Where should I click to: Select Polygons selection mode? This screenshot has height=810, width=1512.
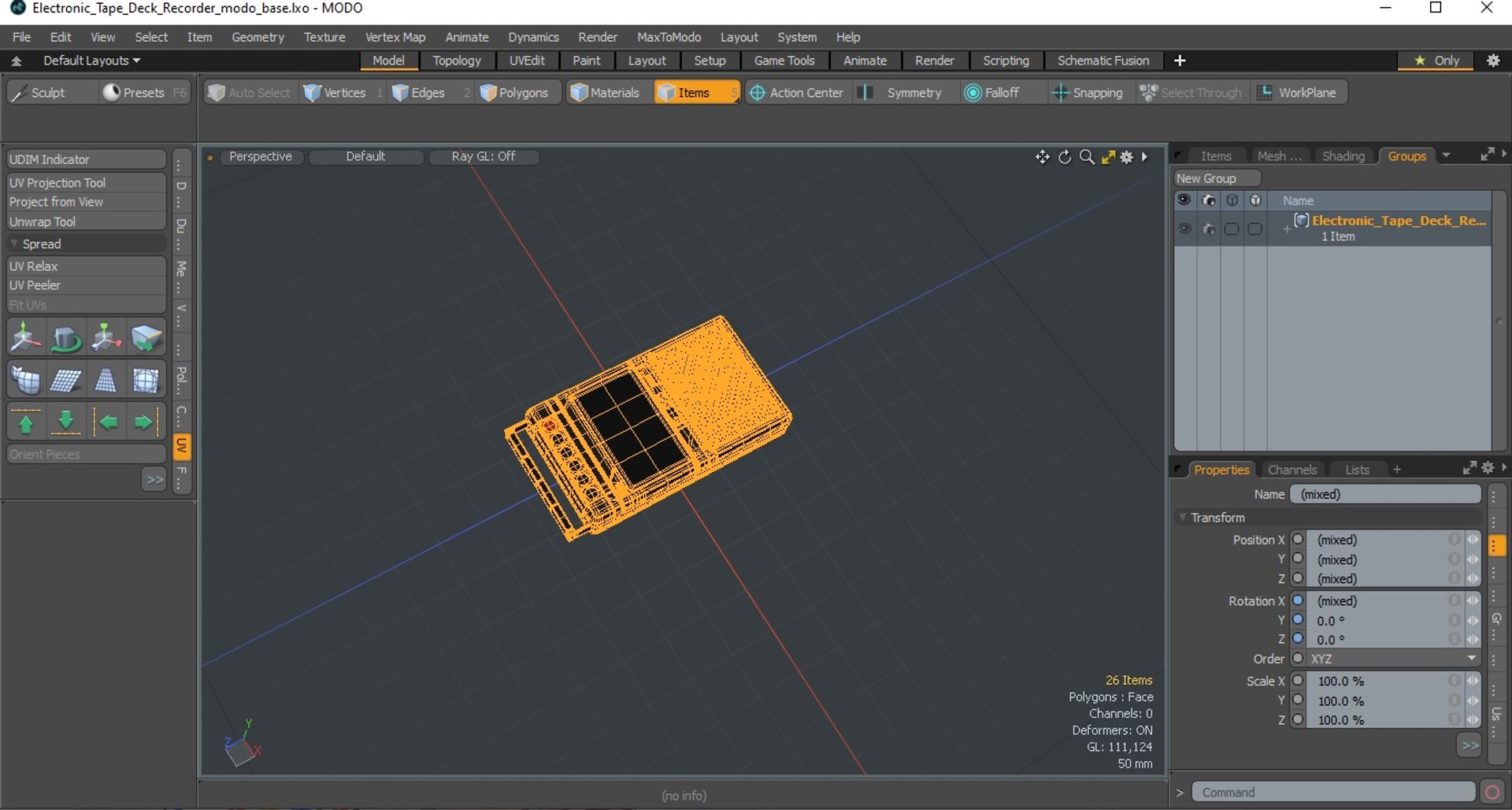click(x=514, y=93)
